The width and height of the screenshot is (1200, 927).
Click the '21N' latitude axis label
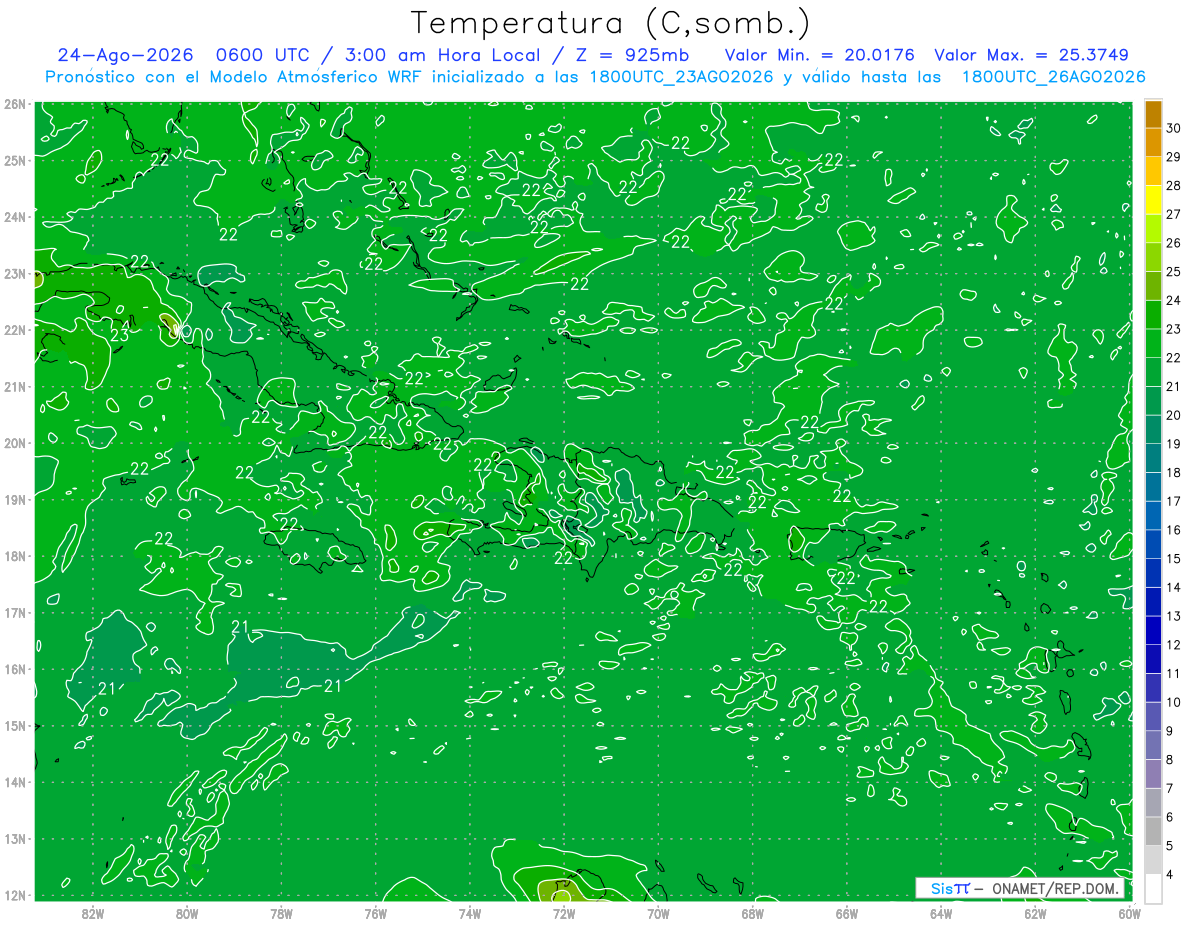(x=15, y=386)
